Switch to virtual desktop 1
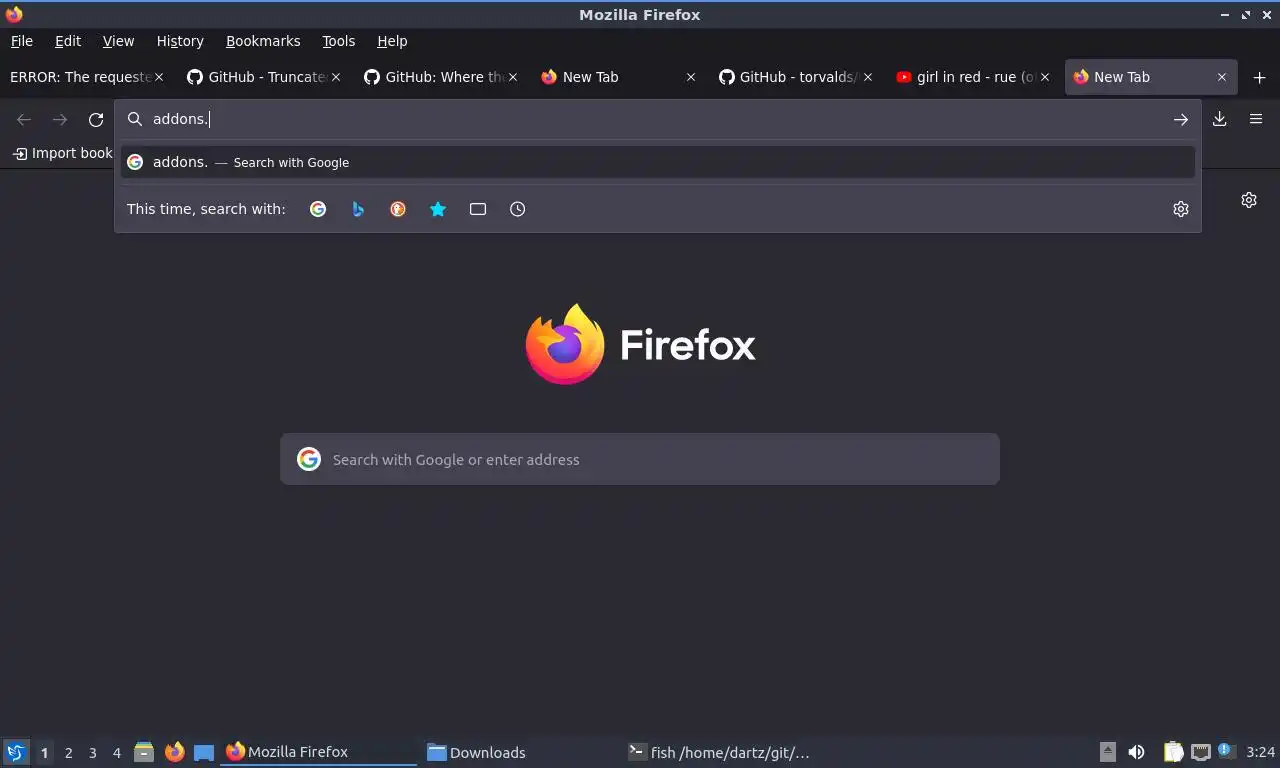This screenshot has height=768, width=1280. (x=44, y=752)
